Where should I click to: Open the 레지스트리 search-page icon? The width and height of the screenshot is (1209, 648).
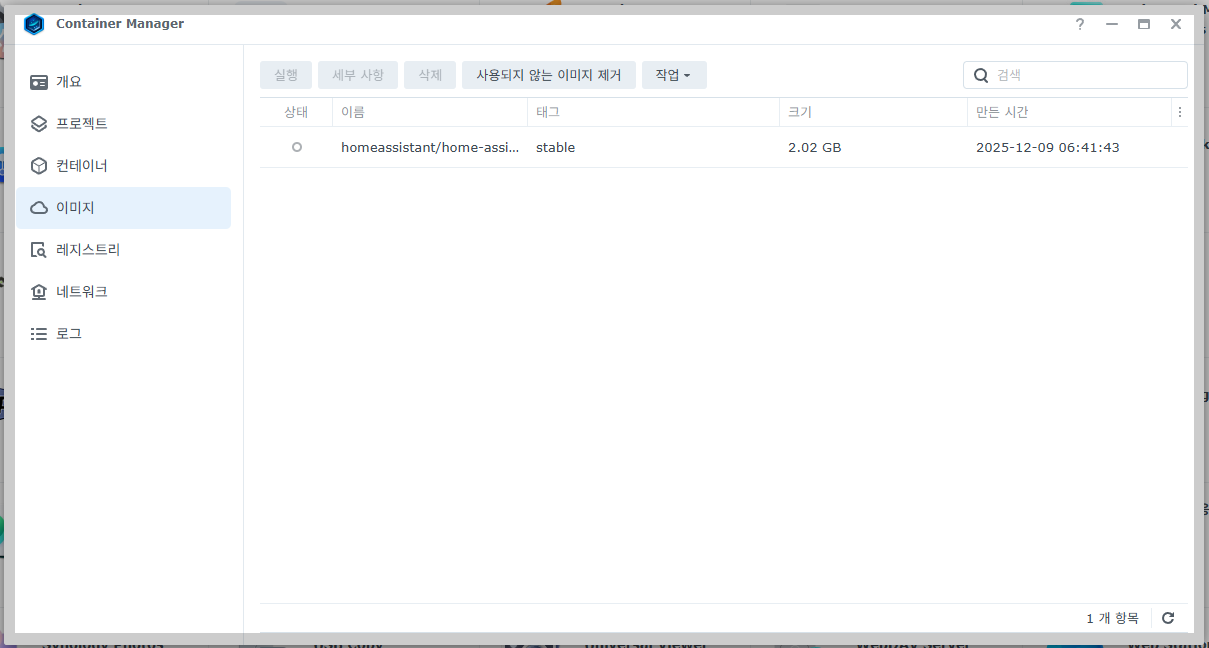39,250
